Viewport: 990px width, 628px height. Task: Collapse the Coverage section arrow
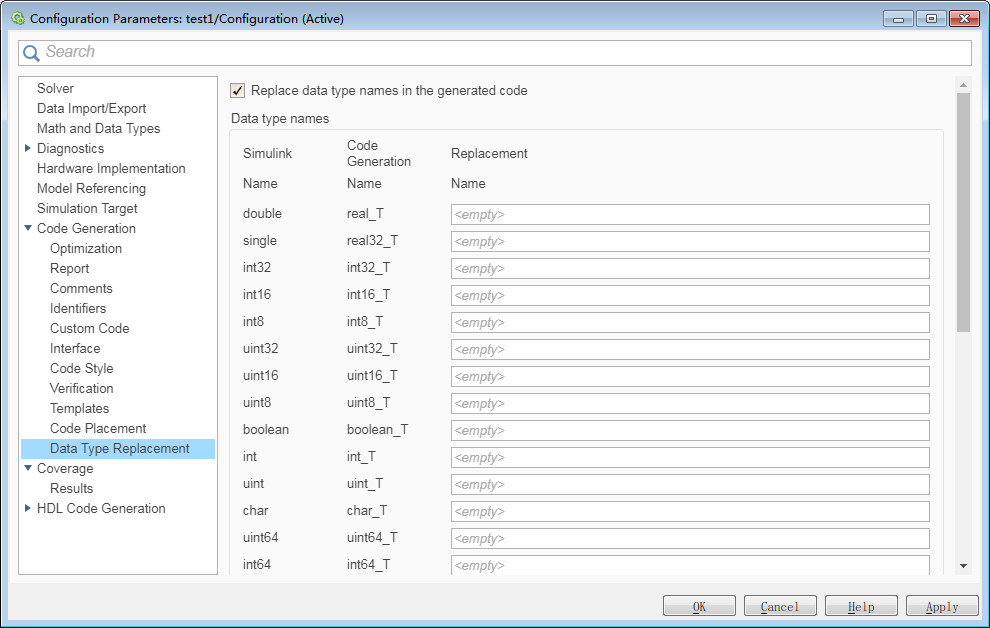point(29,468)
